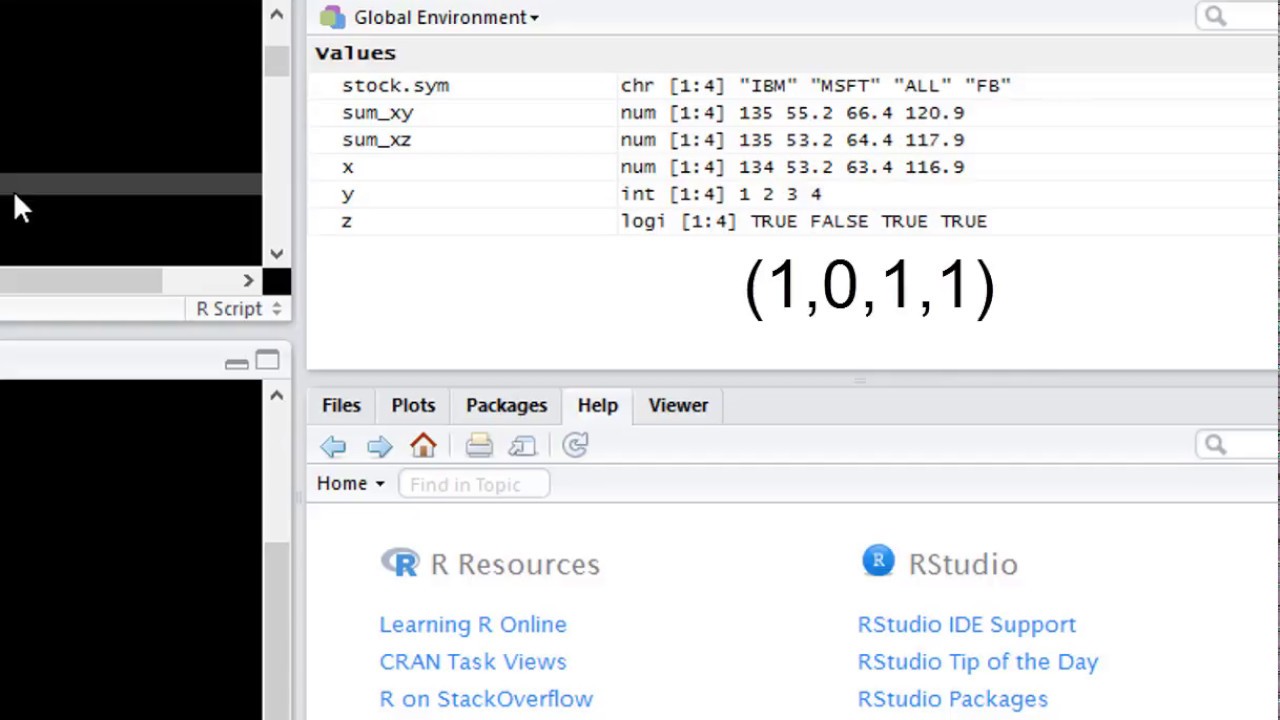Open the Learning R Online link

coord(472,624)
